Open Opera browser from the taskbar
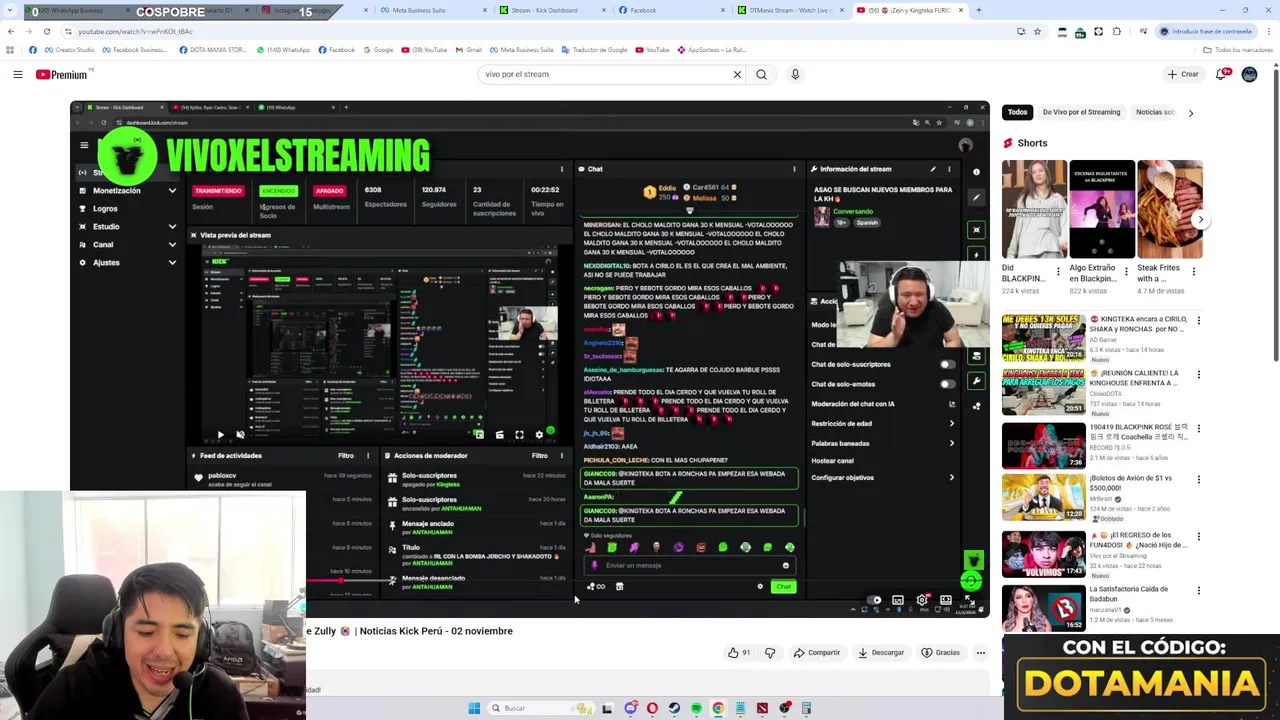This screenshot has height=720, width=1280. click(652, 708)
